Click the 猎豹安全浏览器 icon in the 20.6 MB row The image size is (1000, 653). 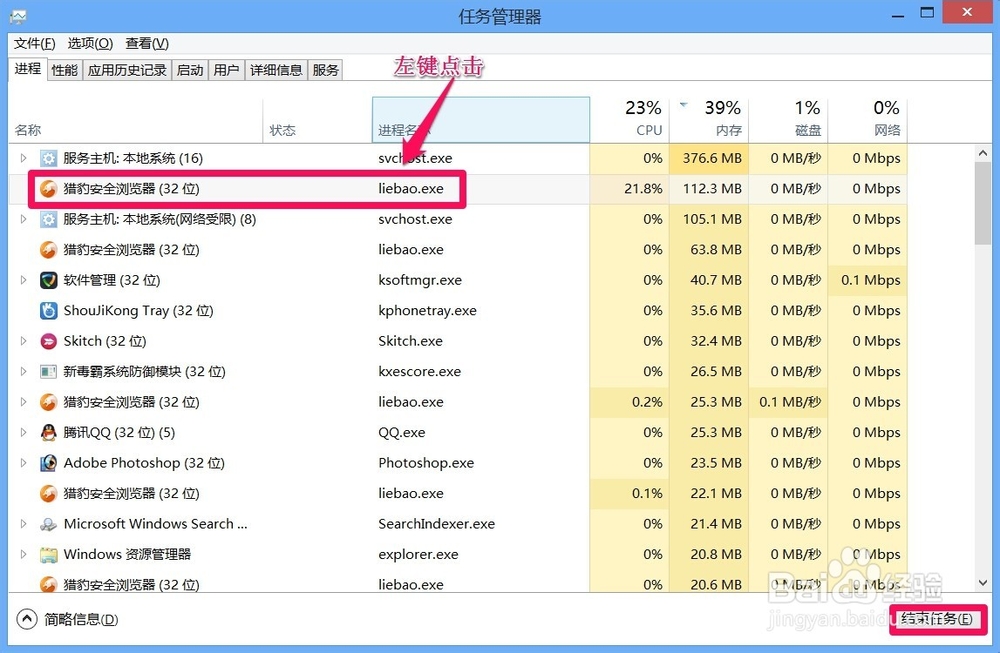48,584
